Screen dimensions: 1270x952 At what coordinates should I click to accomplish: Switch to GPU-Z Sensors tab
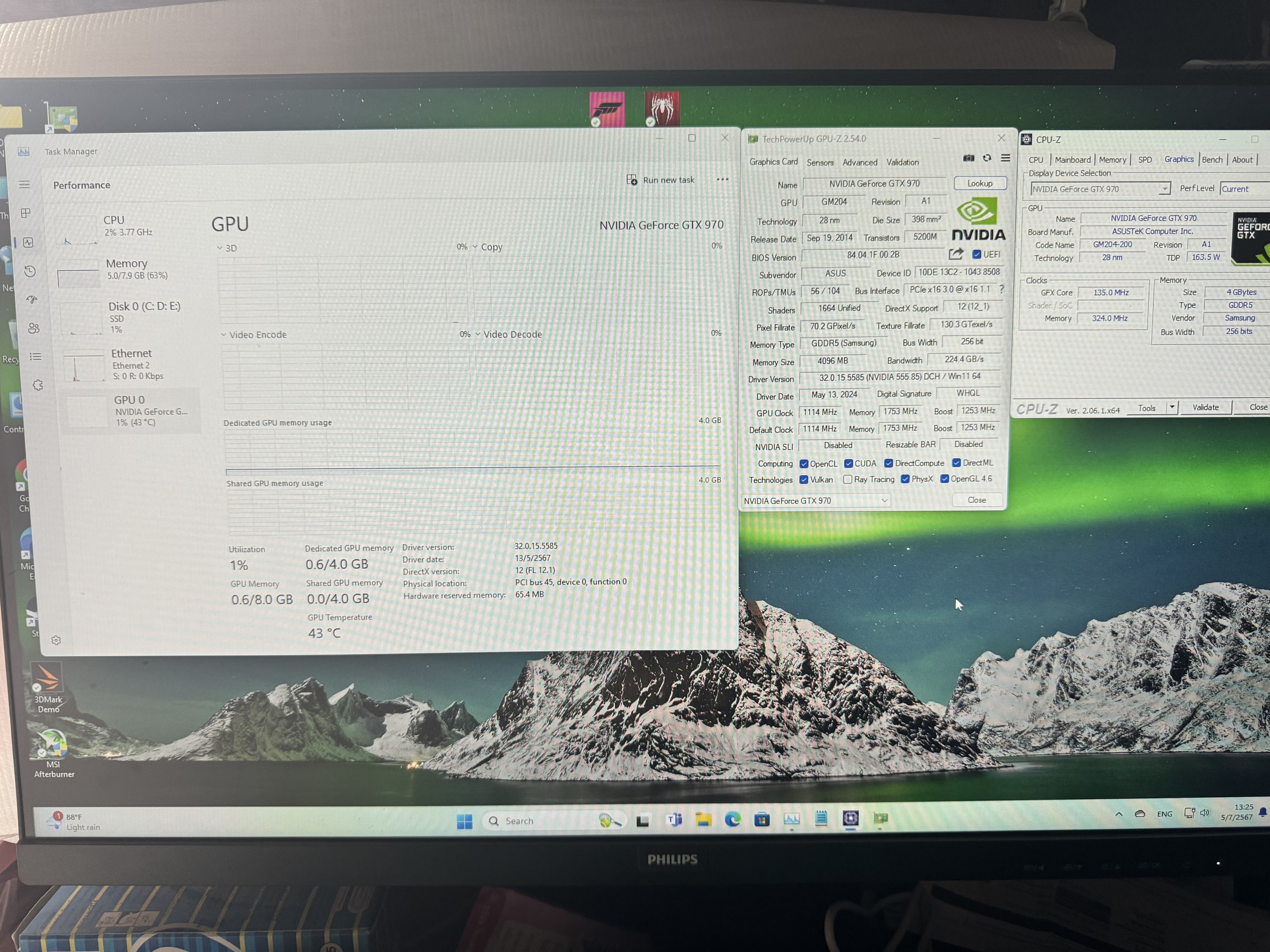820,162
